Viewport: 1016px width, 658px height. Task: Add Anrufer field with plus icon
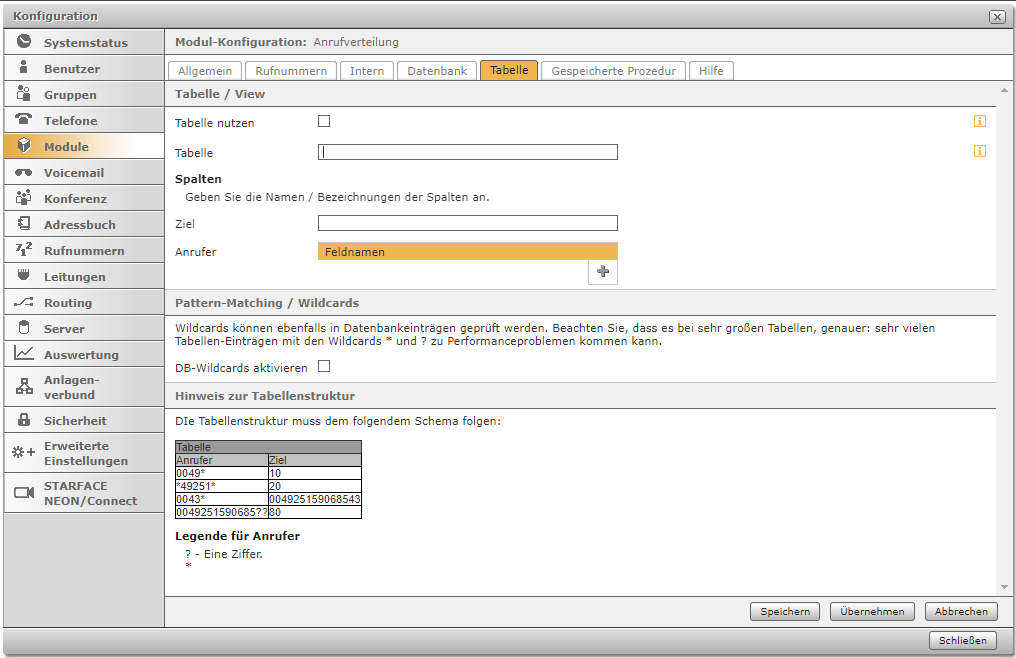603,271
